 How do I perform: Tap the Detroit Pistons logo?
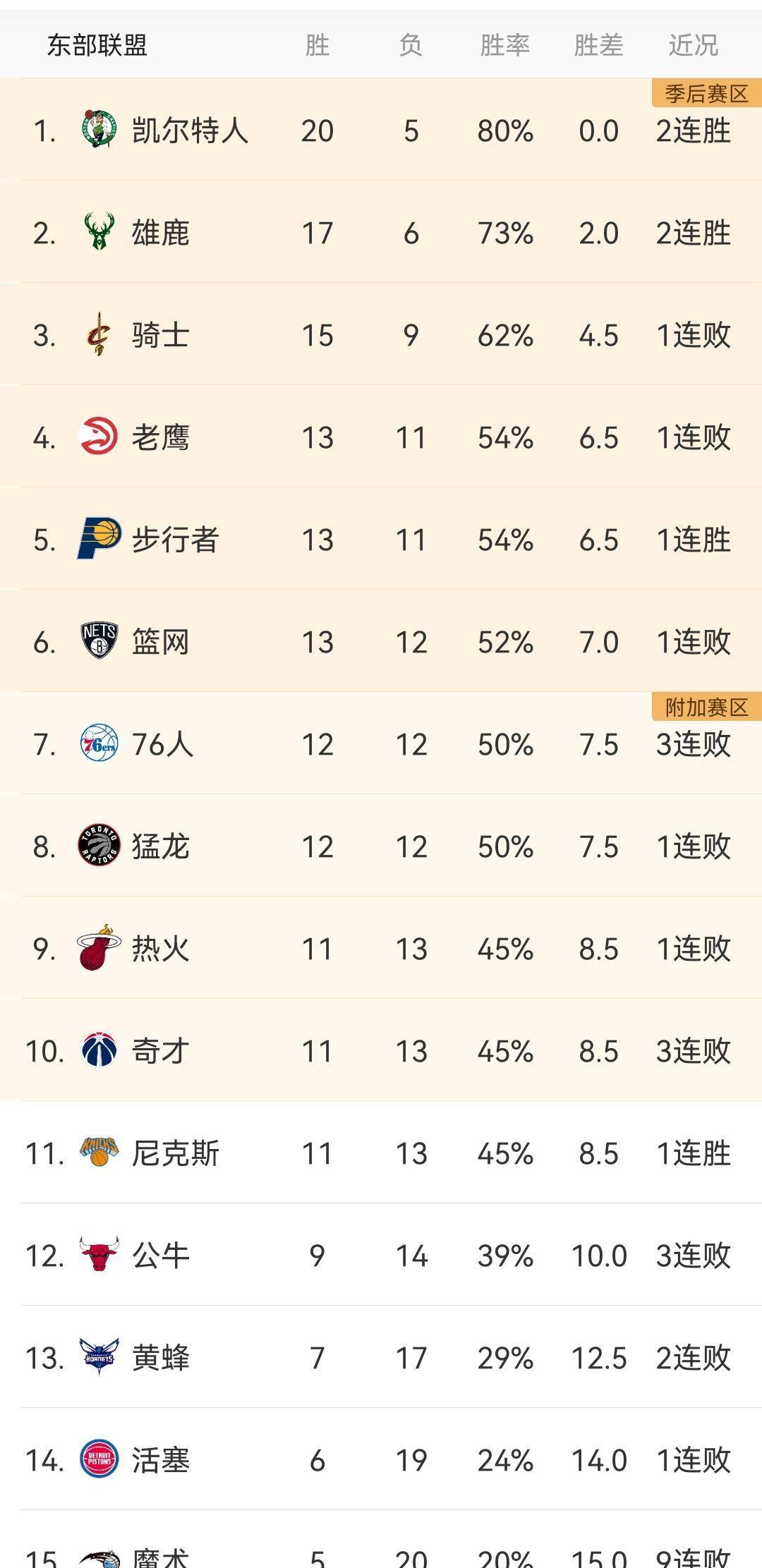coord(99,1459)
